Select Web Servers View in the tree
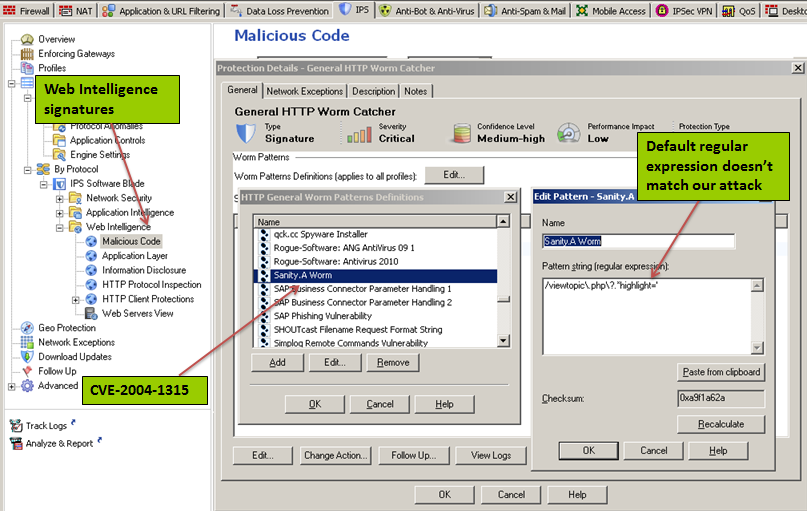The width and height of the screenshot is (807, 511). click(137, 313)
